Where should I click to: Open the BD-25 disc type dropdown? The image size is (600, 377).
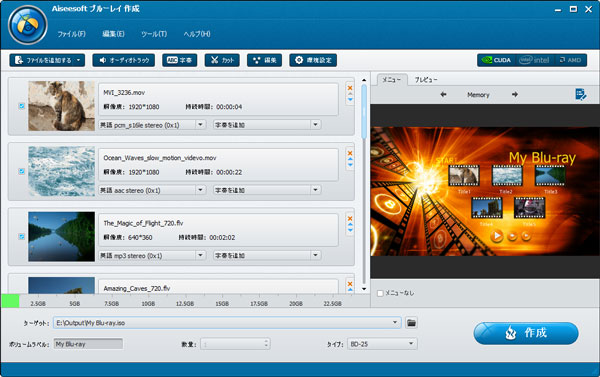click(x=382, y=344)
